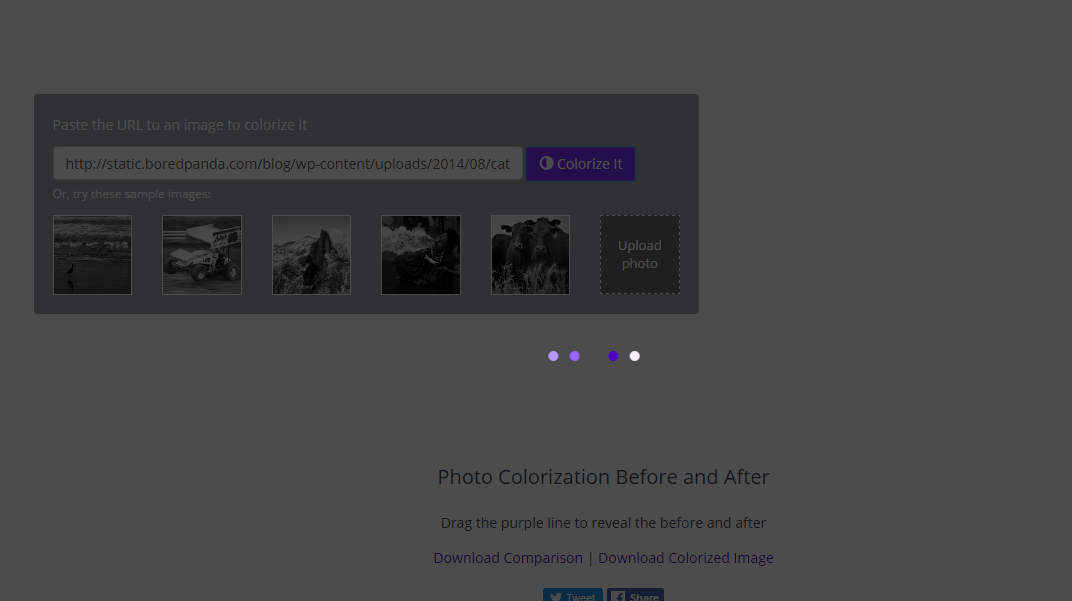Select the mountain peak sample image
This screenshot has height=601, width=1072.
click(311, 255)
